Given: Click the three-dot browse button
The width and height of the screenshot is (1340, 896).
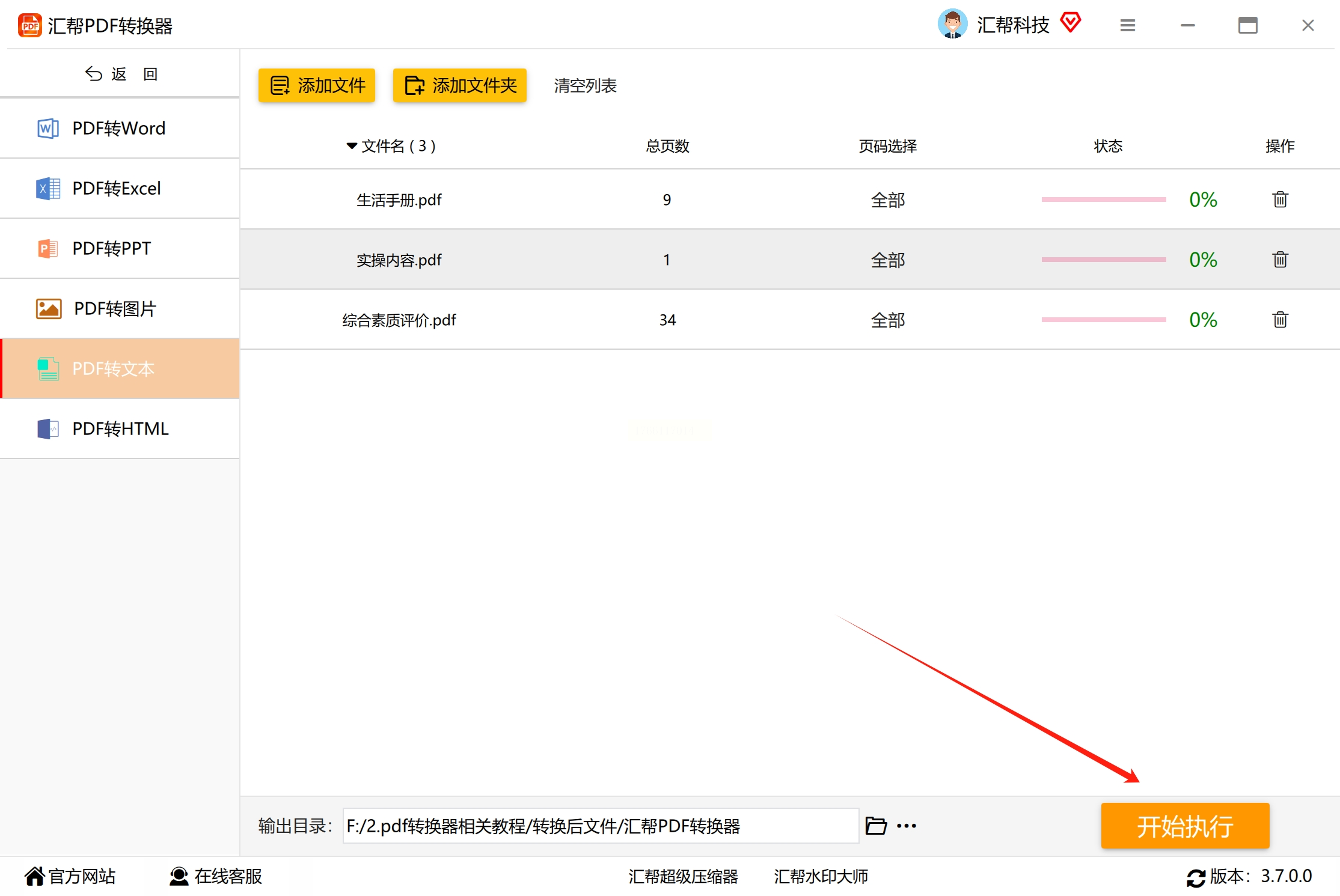Looking at the screenshot, I should coord(906,826).
